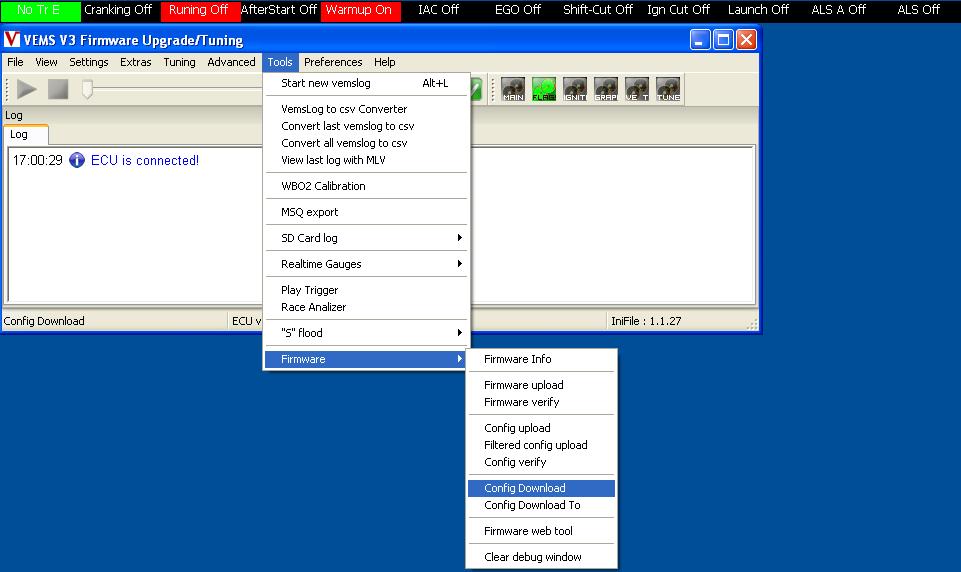Click the Warmup On status indicator
This screenshot has width=961, height=572.
[x=360, y=10]
